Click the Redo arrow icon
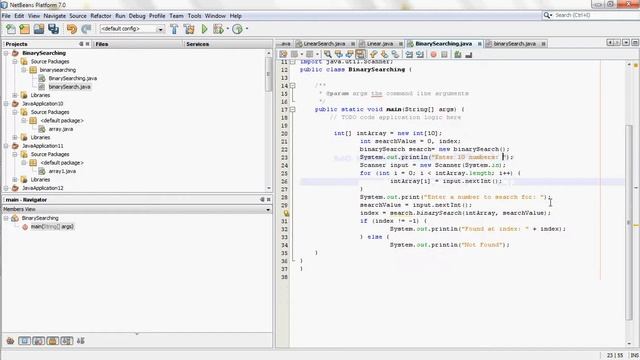This screenshot has width=640, height=360. click(86, 29)
